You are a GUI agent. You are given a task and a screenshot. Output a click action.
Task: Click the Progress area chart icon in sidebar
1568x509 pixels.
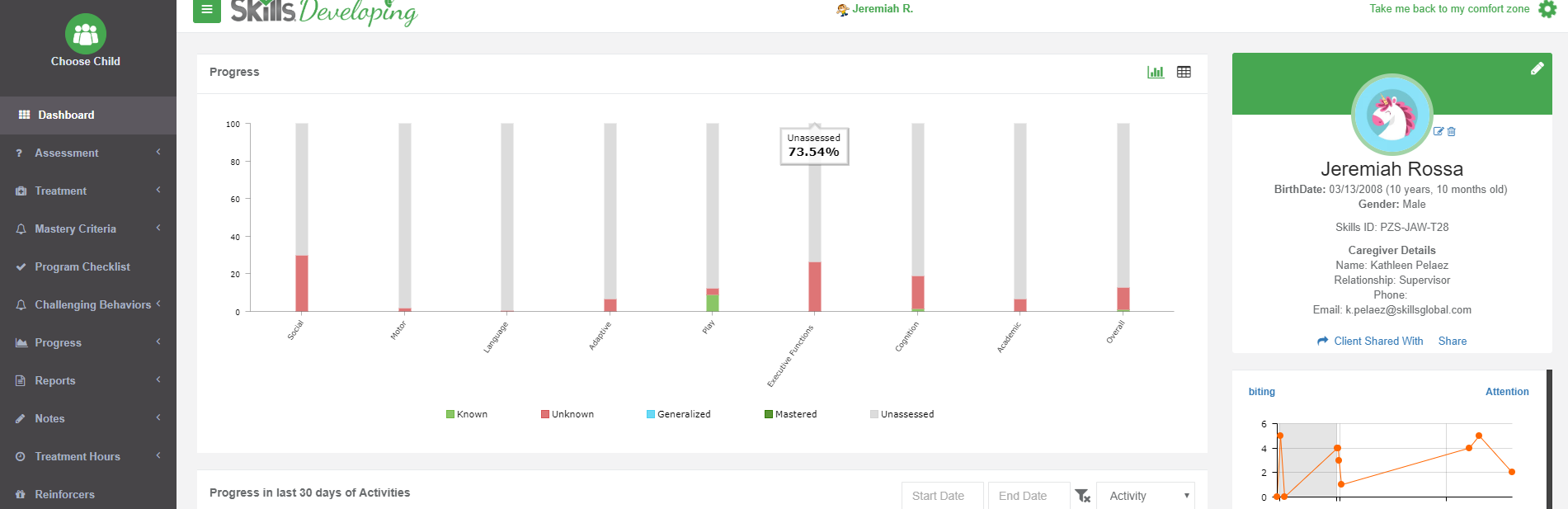point(21,342)
